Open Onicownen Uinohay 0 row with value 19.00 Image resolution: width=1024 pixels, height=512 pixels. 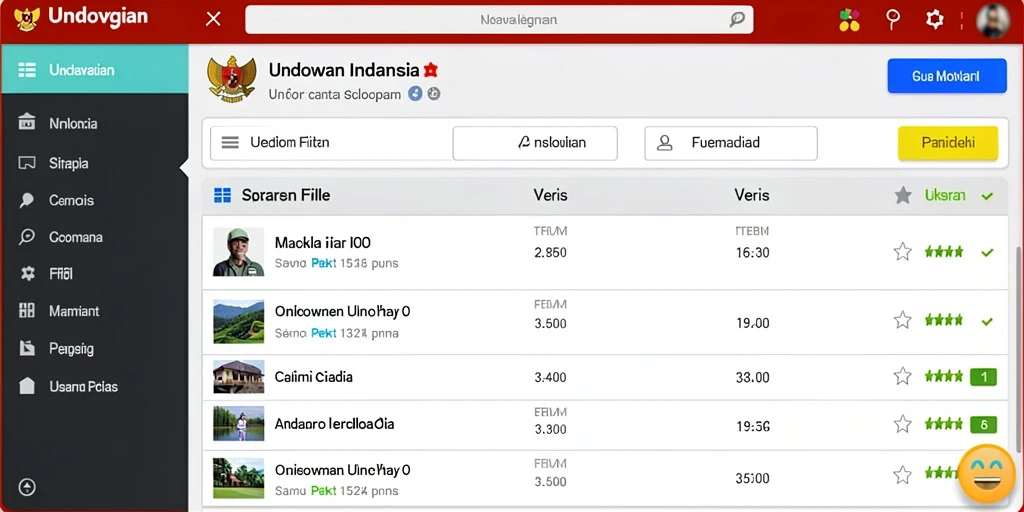(342, 312)
